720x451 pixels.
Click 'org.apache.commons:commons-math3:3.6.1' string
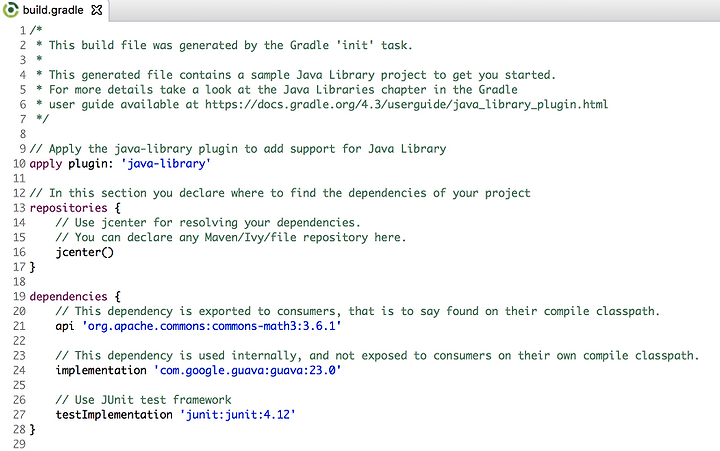coord(212,326)
